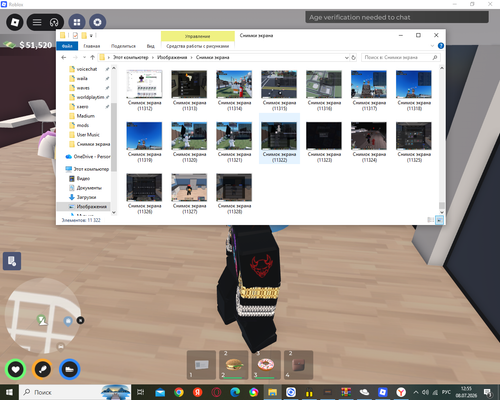Open the Mail app from the taskbar
500x400 pixels.
[x=160, y=392]
